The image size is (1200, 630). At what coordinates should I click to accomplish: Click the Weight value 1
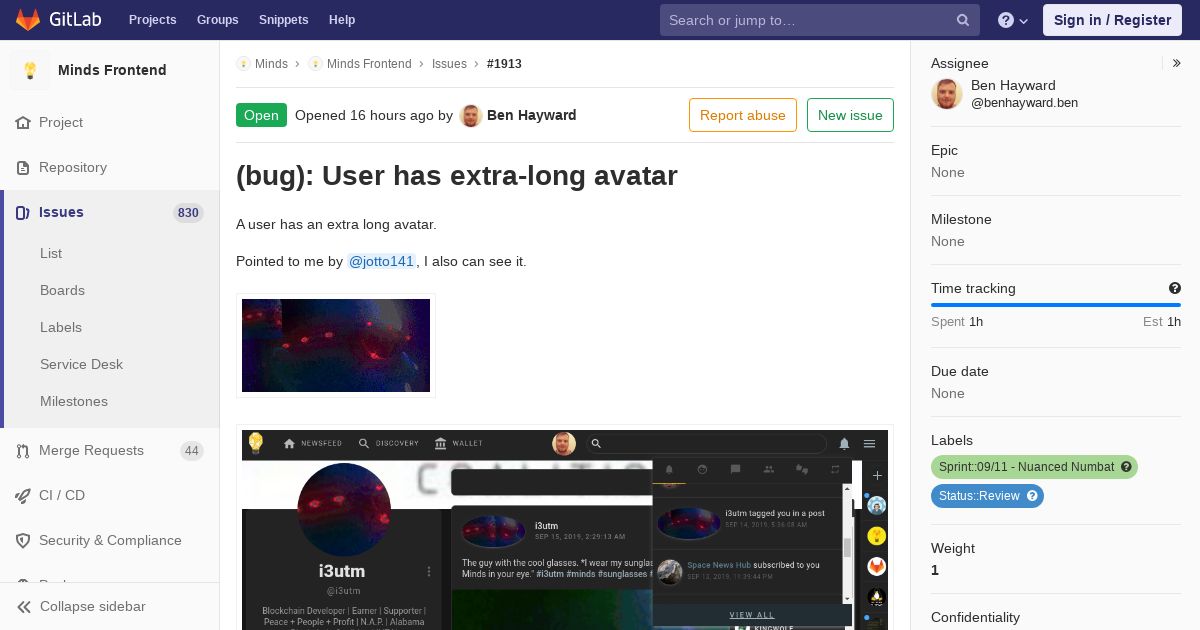[935, 570]
